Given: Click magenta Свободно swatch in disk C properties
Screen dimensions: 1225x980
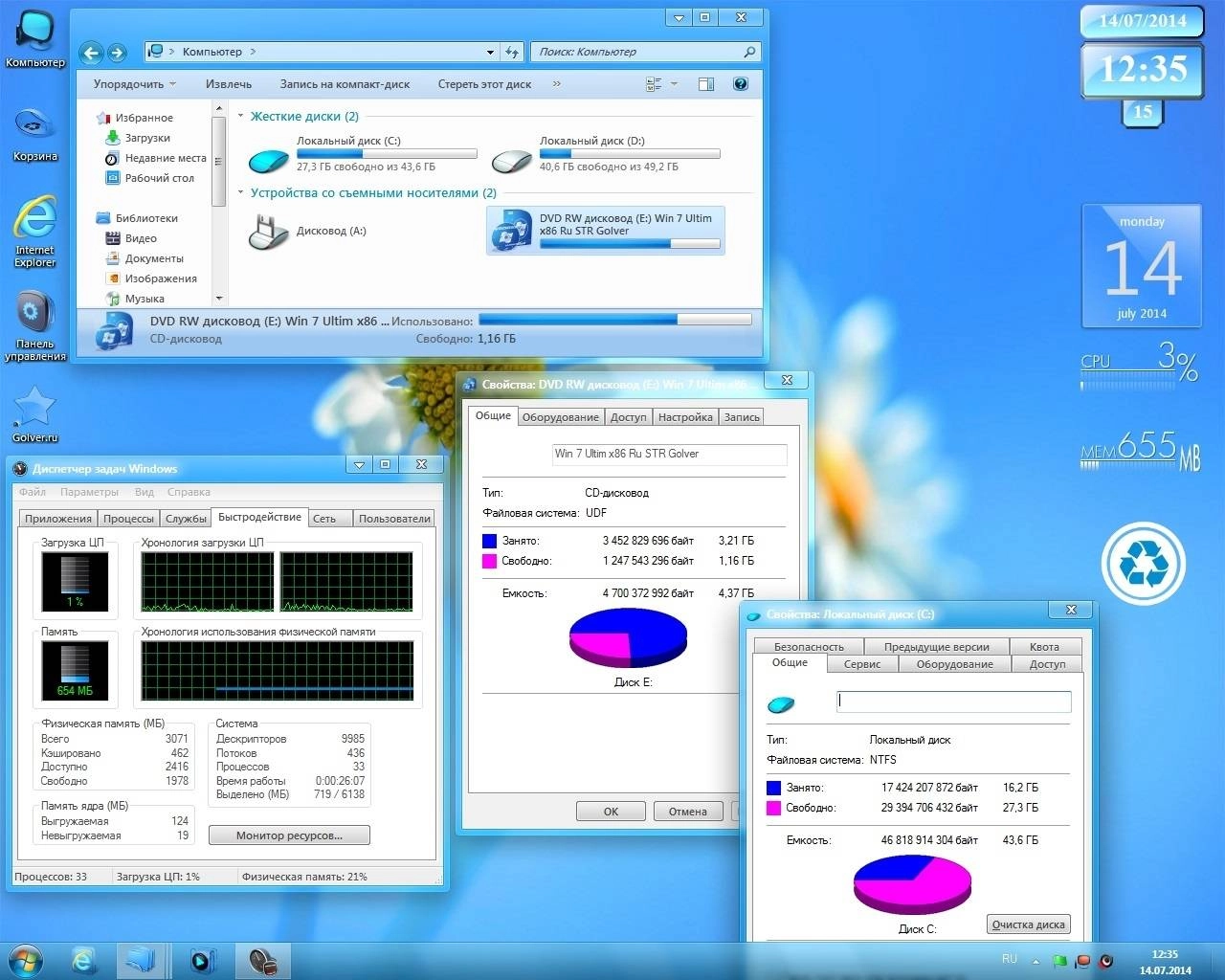Looking at the screenshot, I should coord(774,808).
